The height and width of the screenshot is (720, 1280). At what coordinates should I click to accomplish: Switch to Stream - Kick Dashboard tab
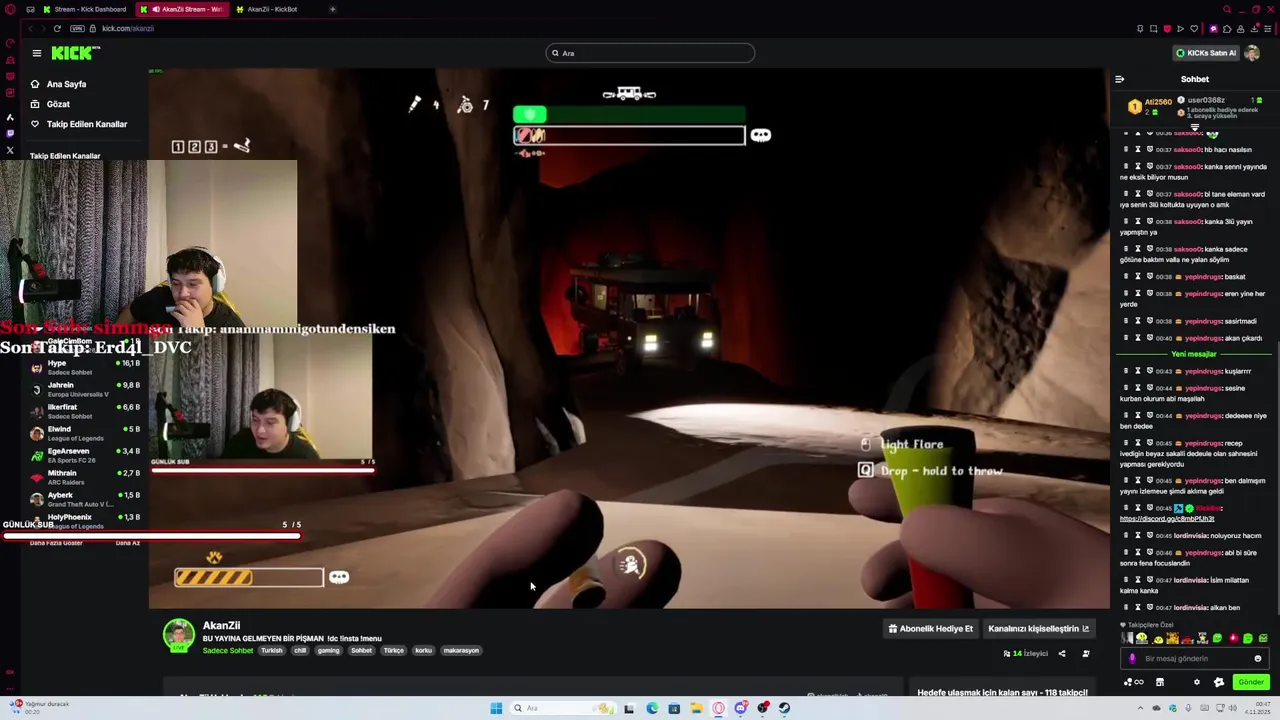(x=84, y=9)
